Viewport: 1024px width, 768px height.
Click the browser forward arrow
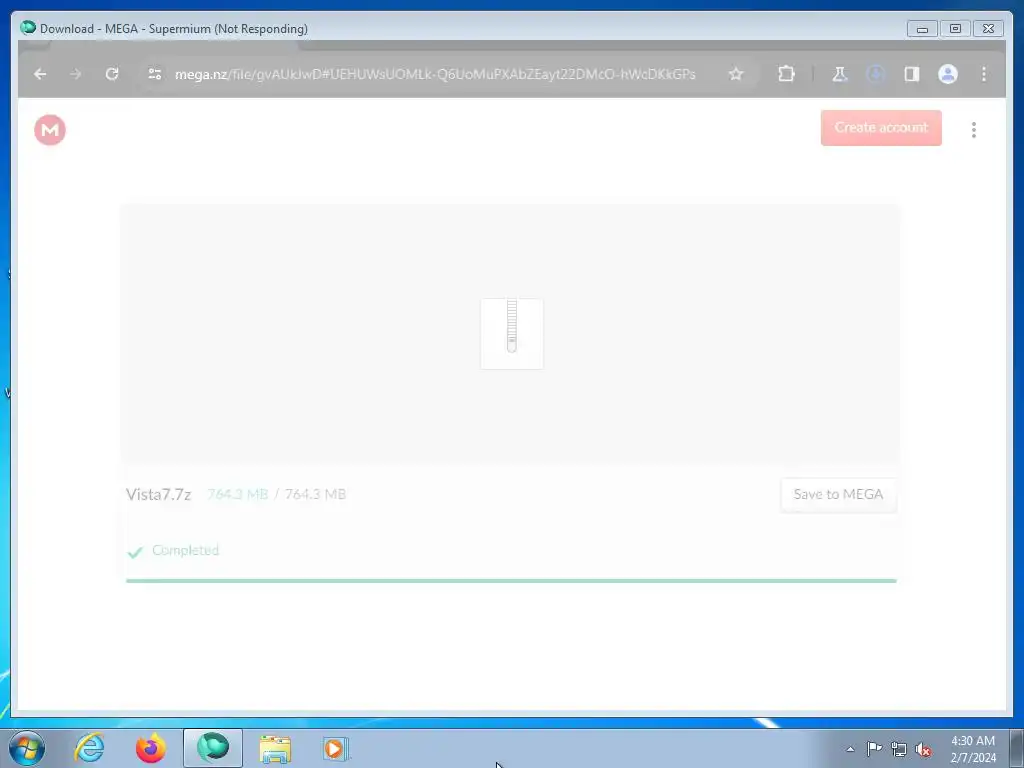[76, 74]
